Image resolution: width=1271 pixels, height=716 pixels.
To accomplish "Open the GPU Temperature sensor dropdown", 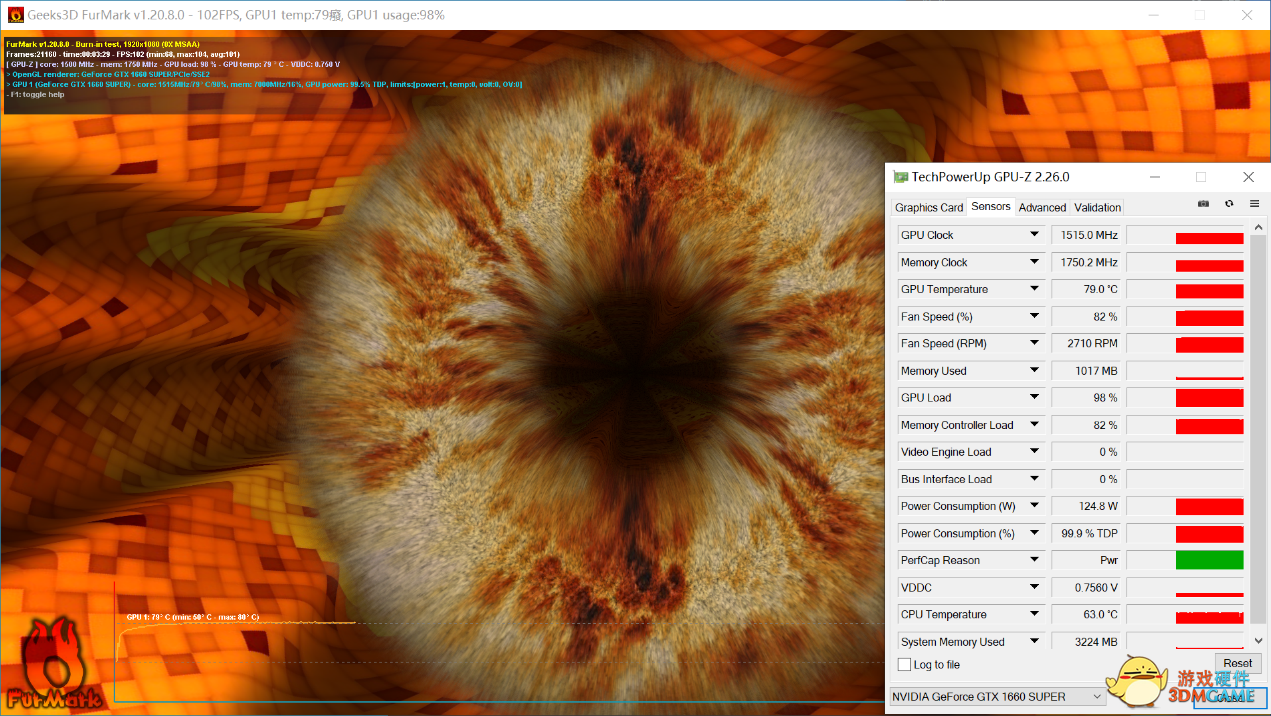I will (1035, 289).
